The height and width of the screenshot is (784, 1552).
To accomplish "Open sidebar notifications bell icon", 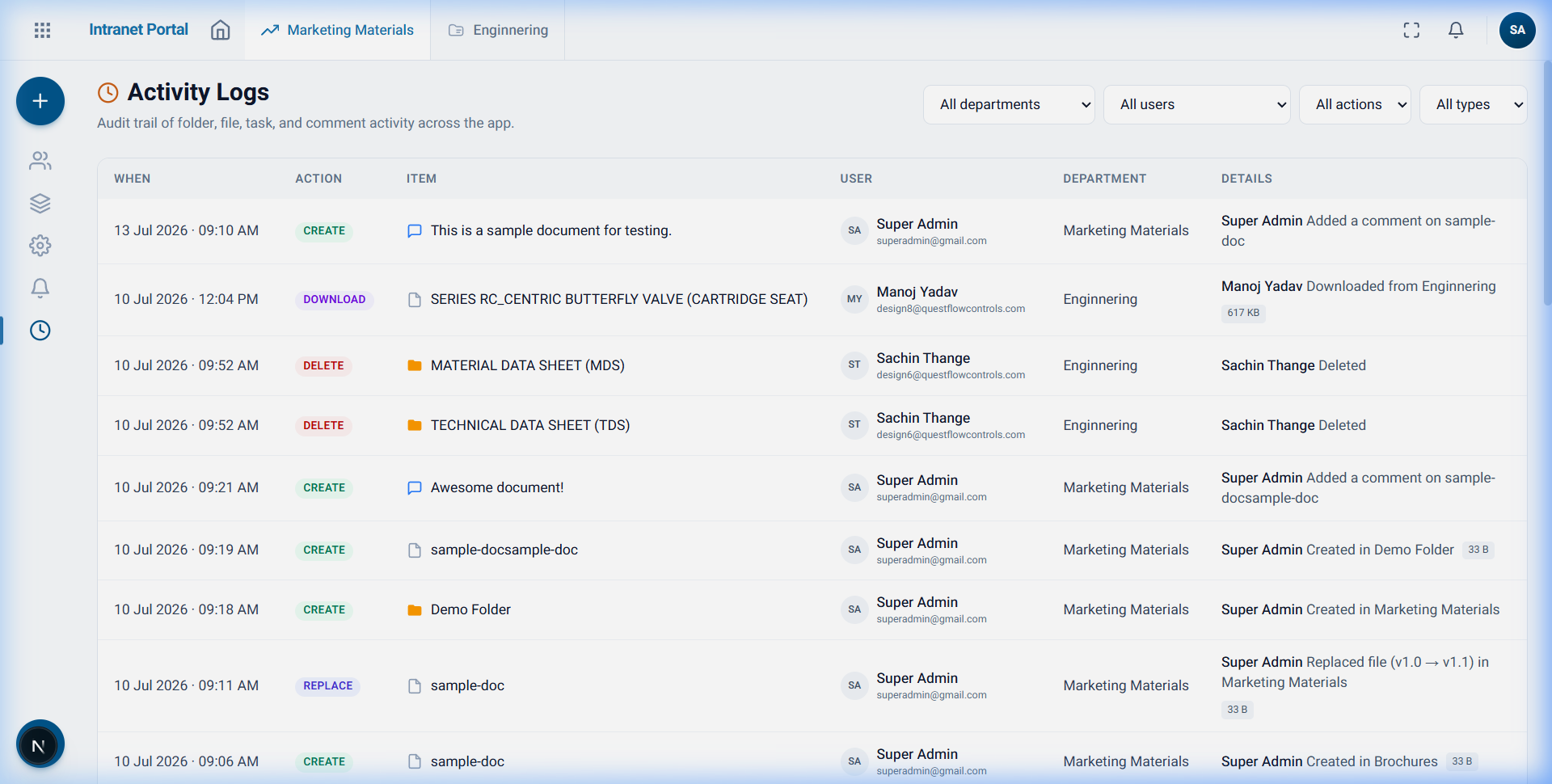I will click(40, 288).
